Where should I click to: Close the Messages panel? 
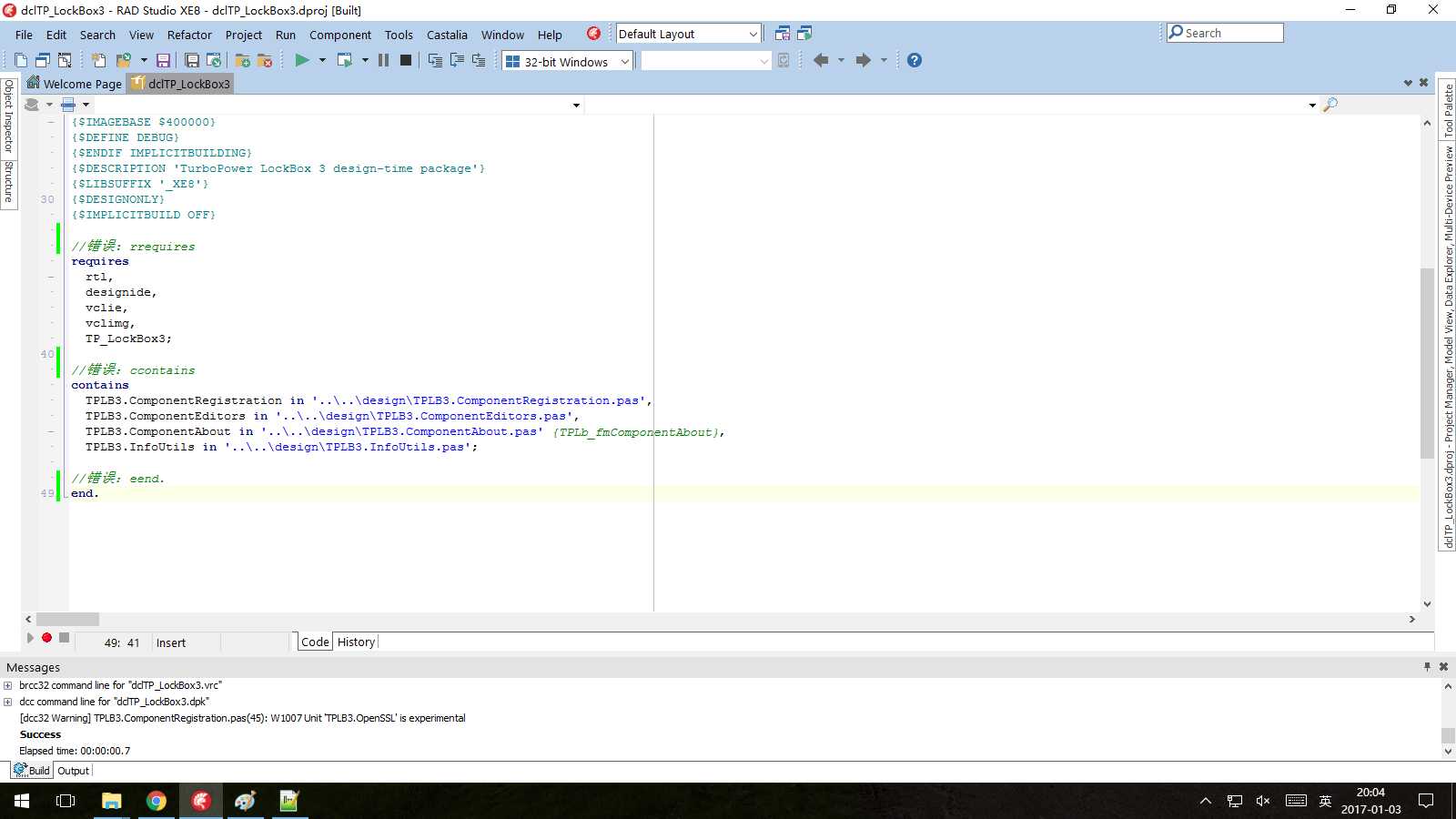point(1443,667)
